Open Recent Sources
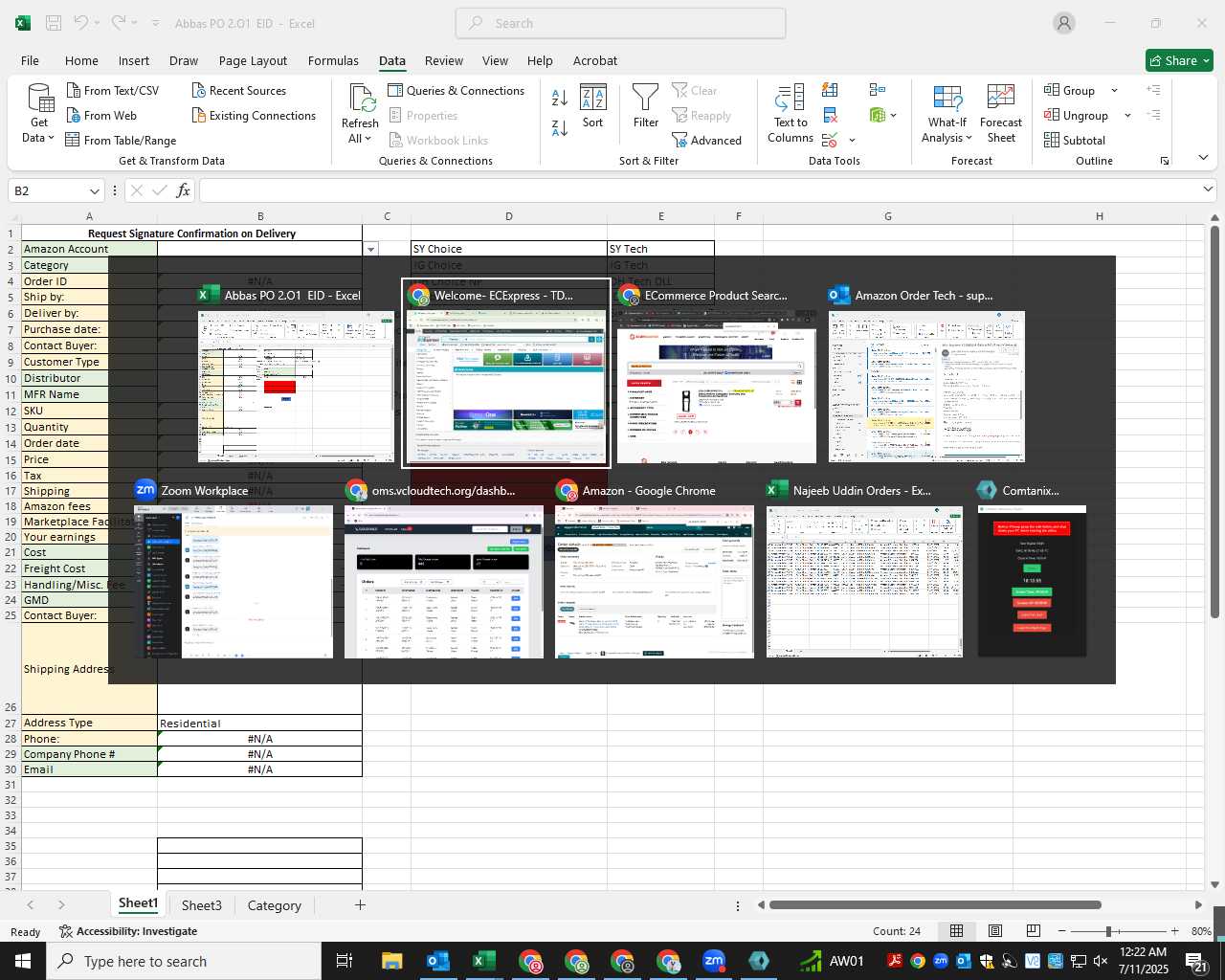 coord(239,90)
